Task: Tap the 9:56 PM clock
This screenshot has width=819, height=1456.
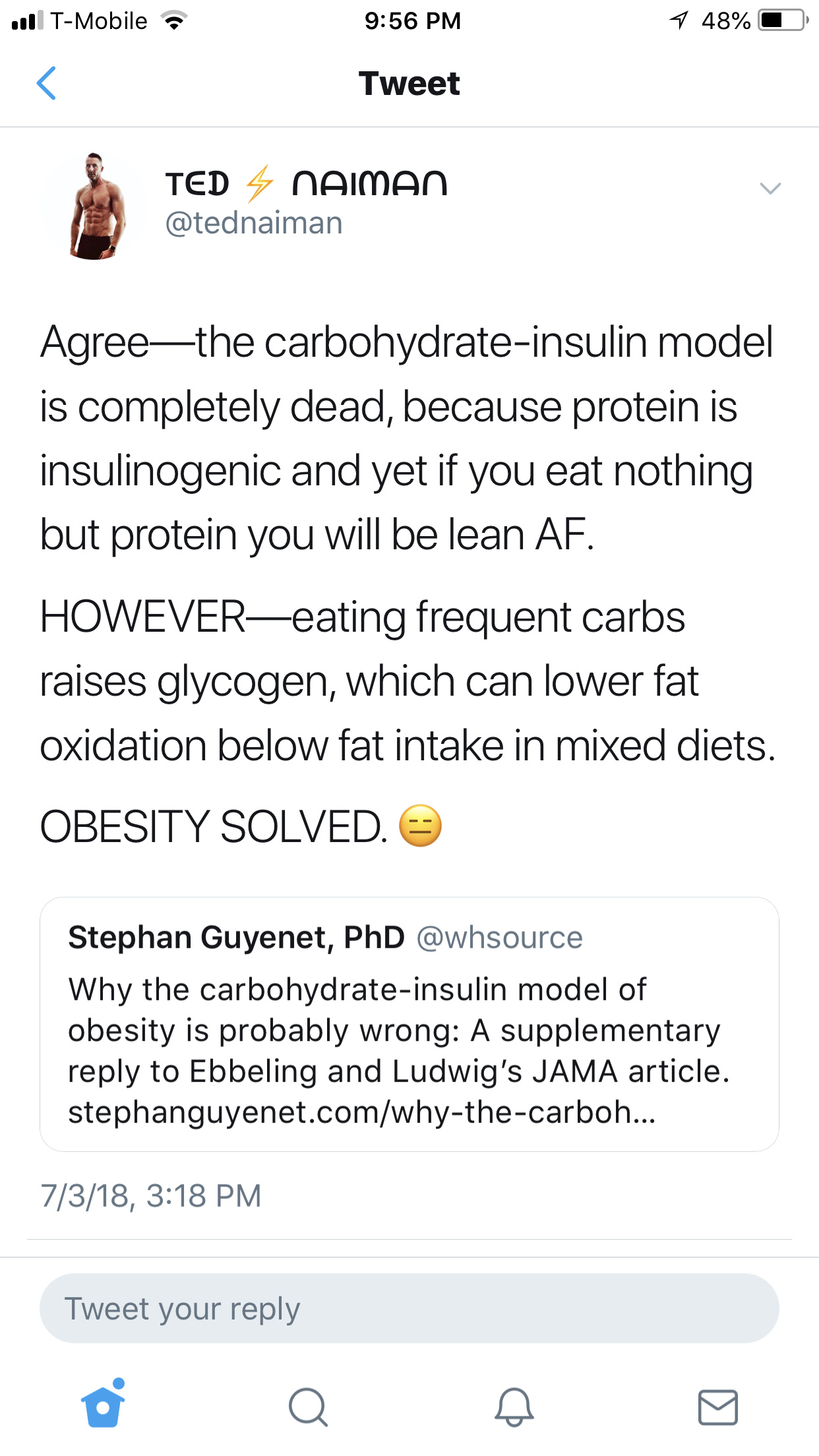Action: (413, 20)
